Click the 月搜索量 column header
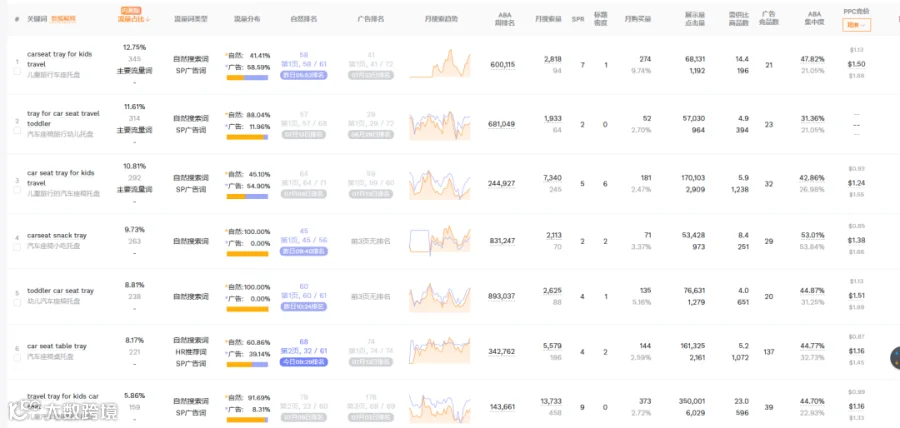The height and width of the screenshot is (428, 900). click(x=548, y=19)
